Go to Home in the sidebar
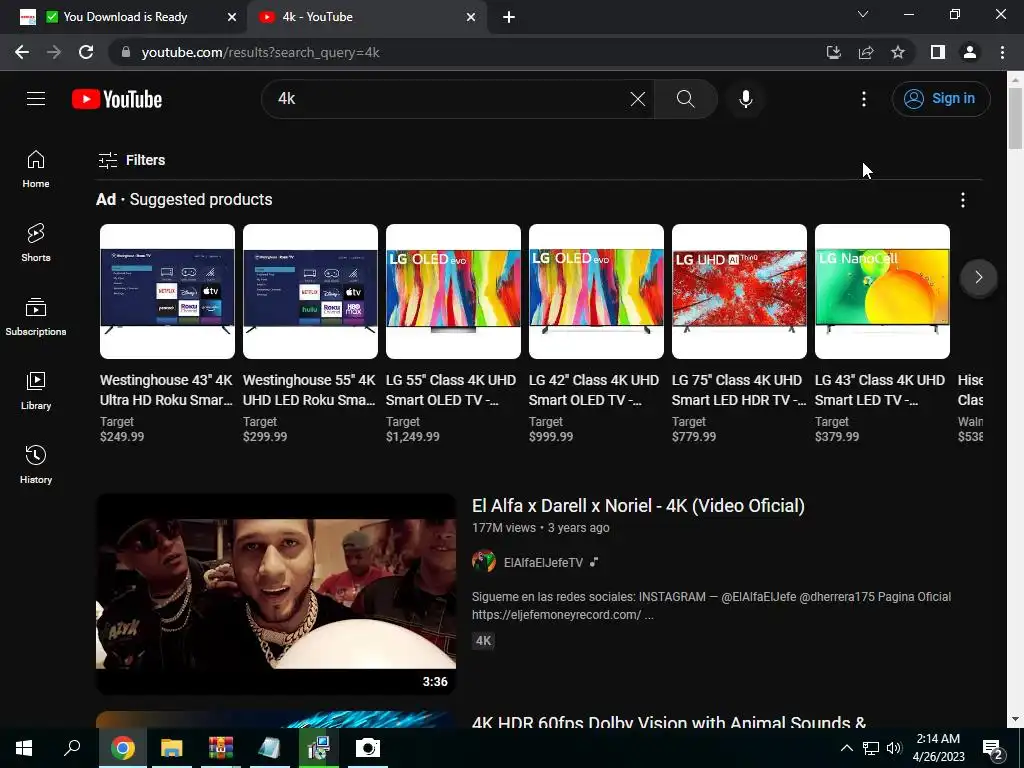The height and width of the screenshot is (768, 1024). [x=36, y=169]
